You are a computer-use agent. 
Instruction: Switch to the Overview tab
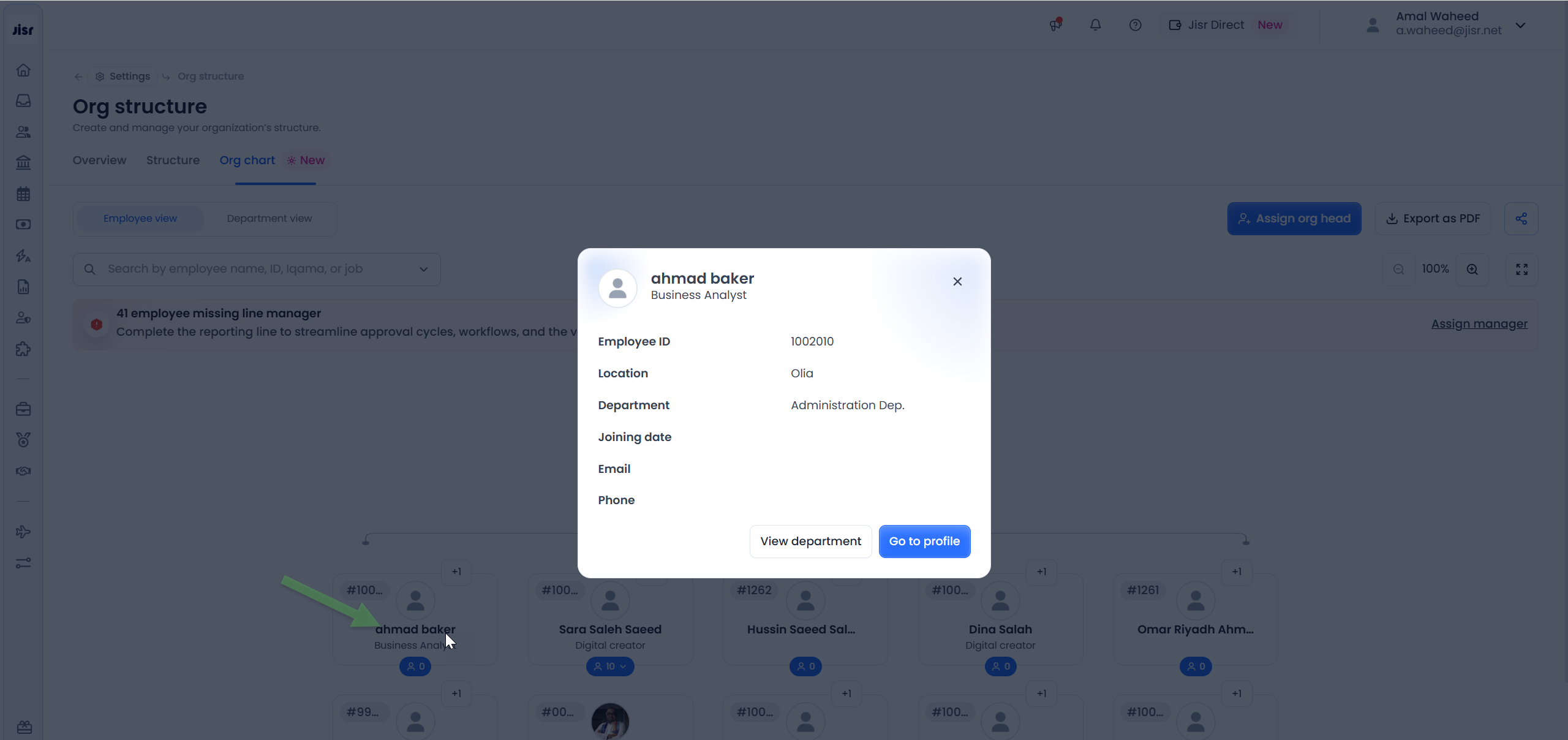(99, 160)
